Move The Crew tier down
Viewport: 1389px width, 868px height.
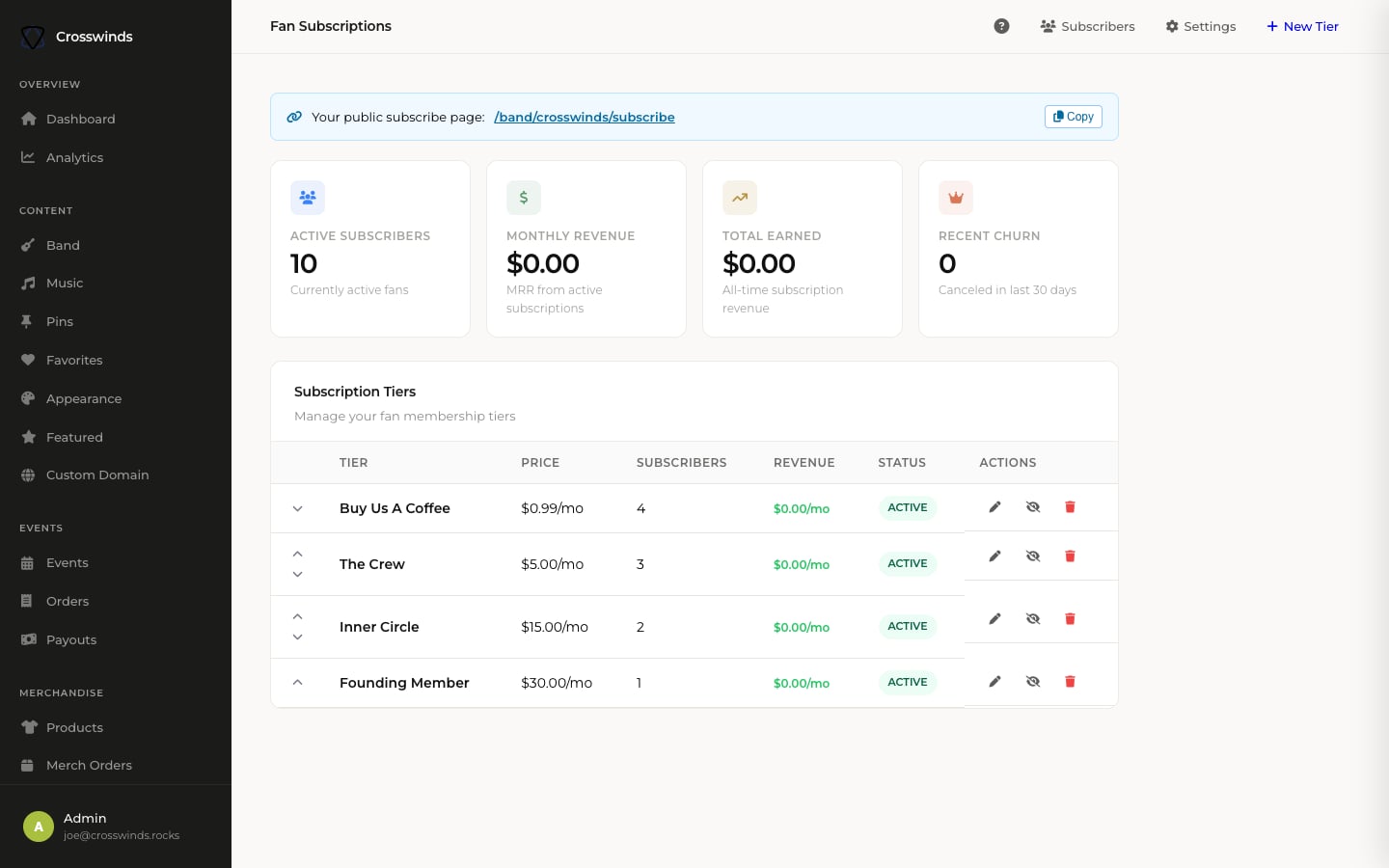(298, 575)
